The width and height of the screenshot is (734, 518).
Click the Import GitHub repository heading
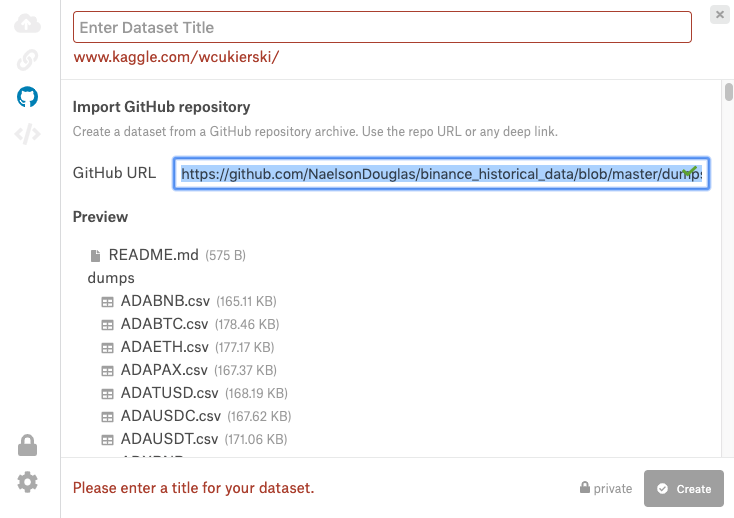[x=161, y=107]
